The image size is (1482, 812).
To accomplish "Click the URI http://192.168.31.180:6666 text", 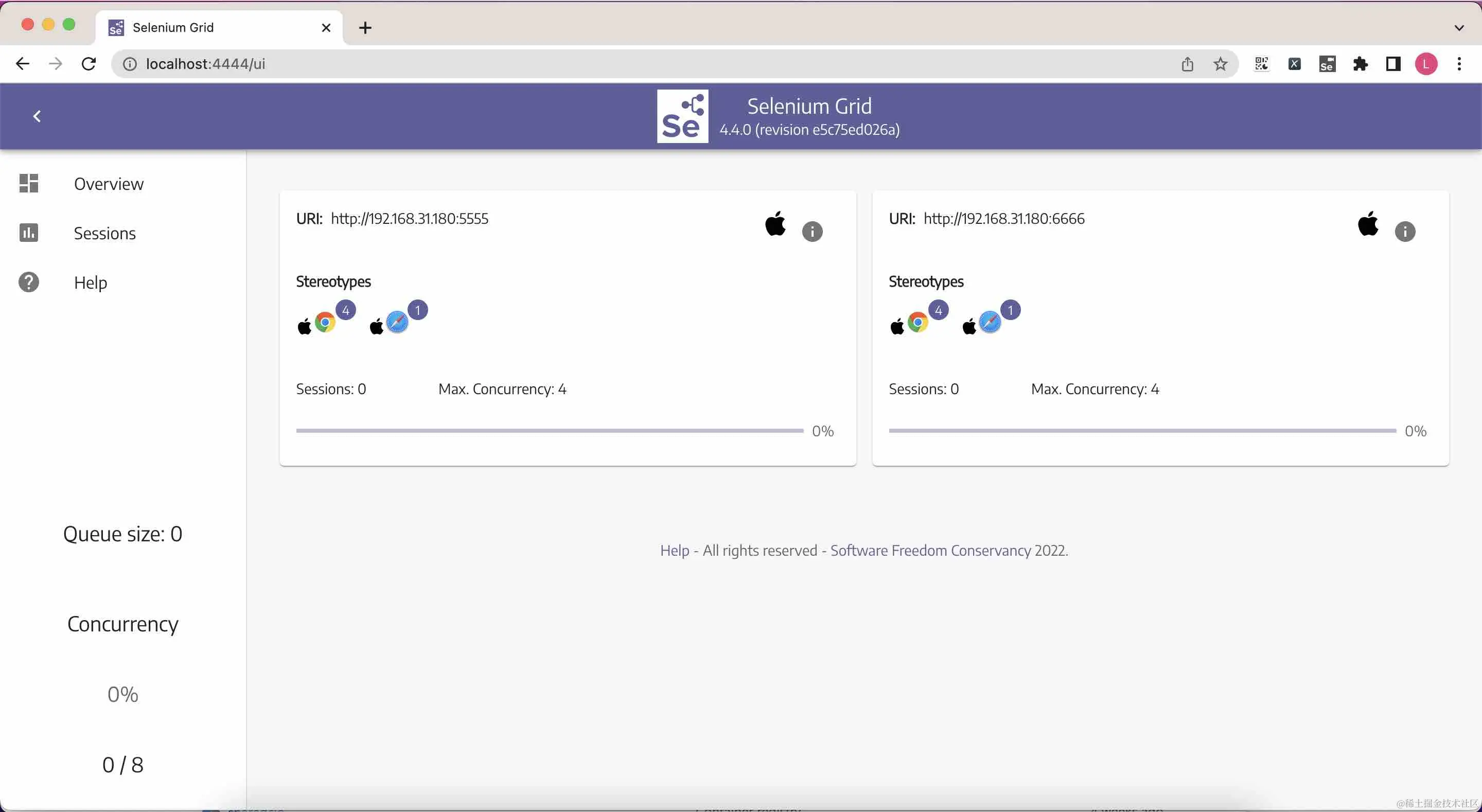I will [1004, 219].
